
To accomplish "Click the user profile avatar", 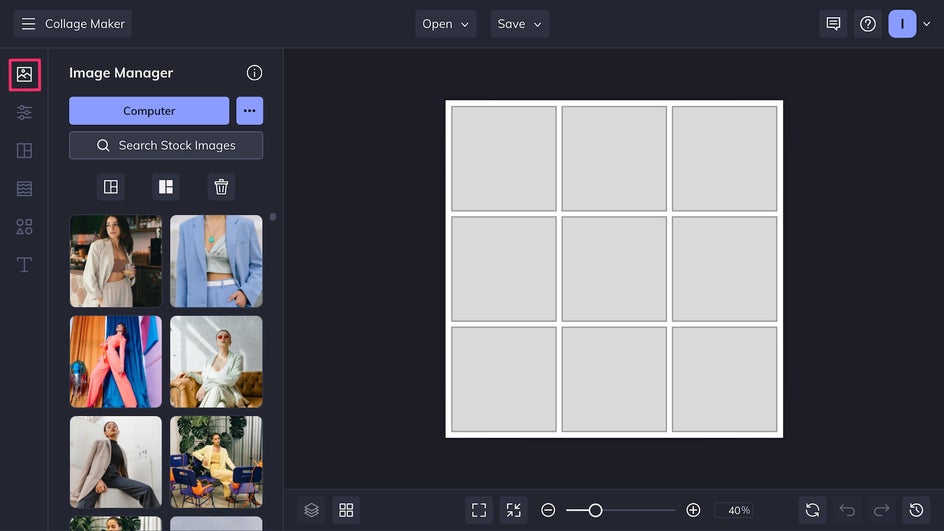I will 902,24.
